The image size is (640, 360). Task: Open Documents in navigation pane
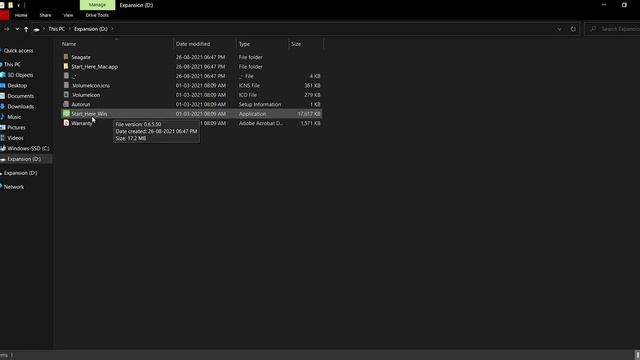coord(20,96)
